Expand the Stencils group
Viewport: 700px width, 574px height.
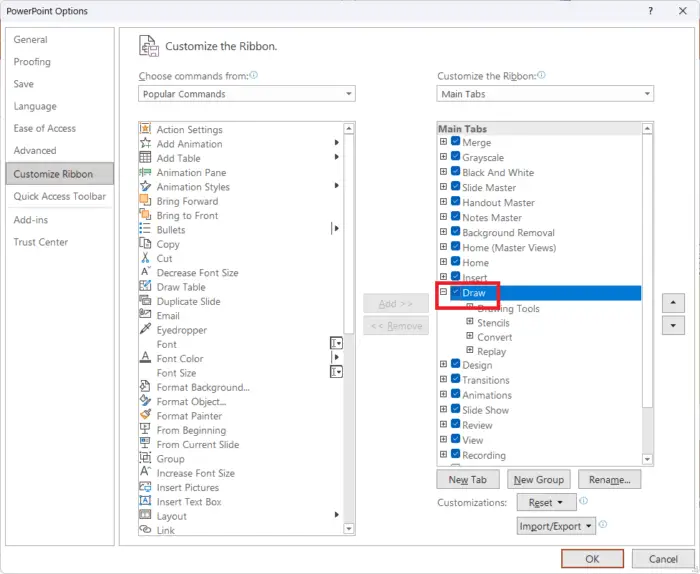(470, 321)
